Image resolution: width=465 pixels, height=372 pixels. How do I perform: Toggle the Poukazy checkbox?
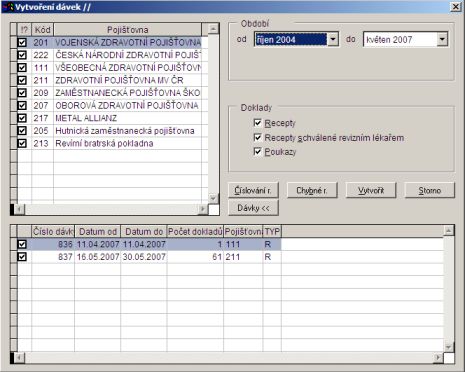(257, 152)
